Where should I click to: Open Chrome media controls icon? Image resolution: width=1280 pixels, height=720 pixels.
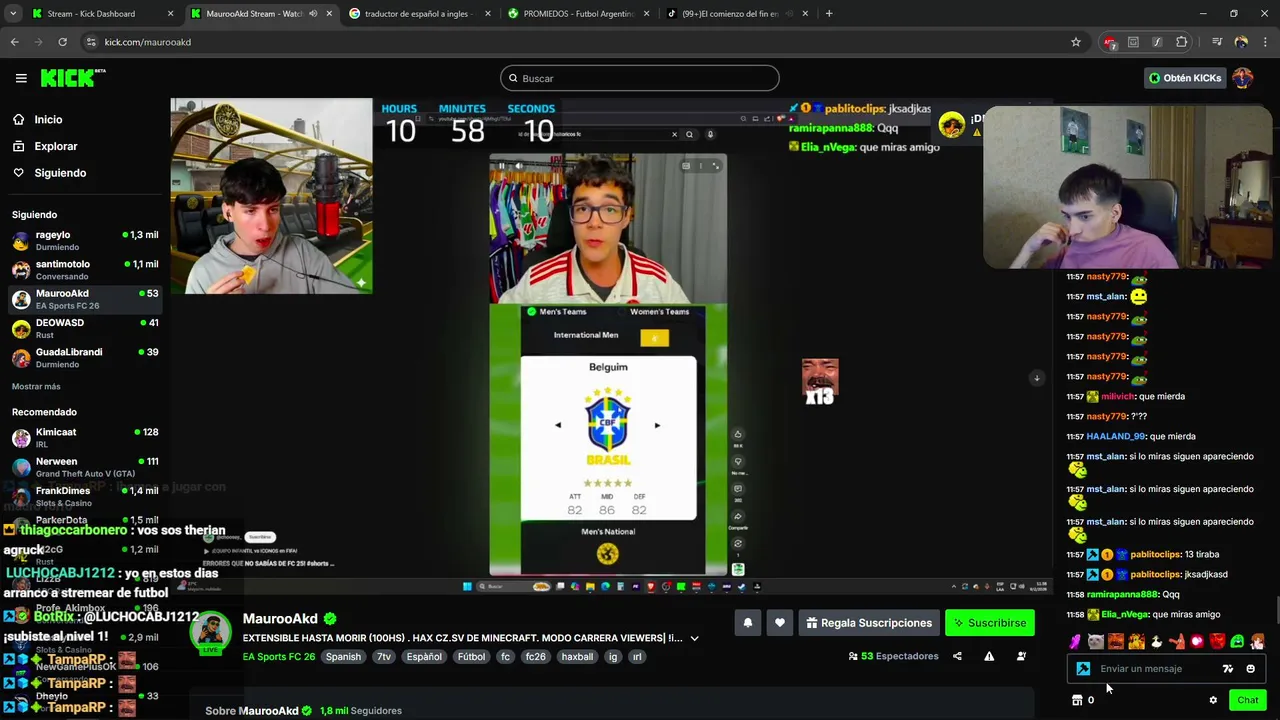click(x=1217, y=42)
